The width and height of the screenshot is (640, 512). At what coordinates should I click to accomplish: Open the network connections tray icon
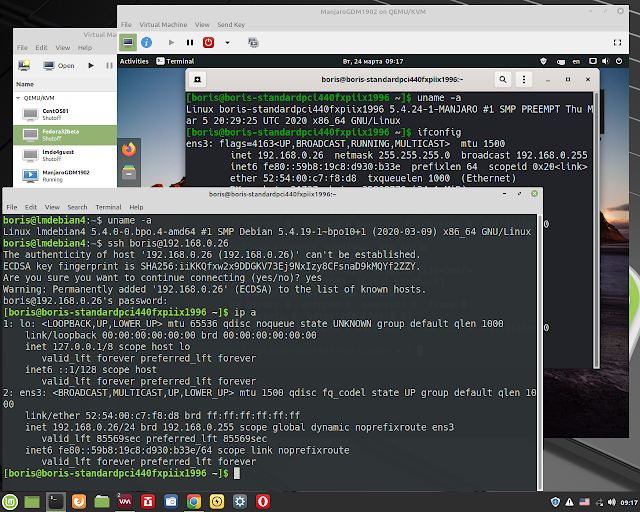point(599,503)
